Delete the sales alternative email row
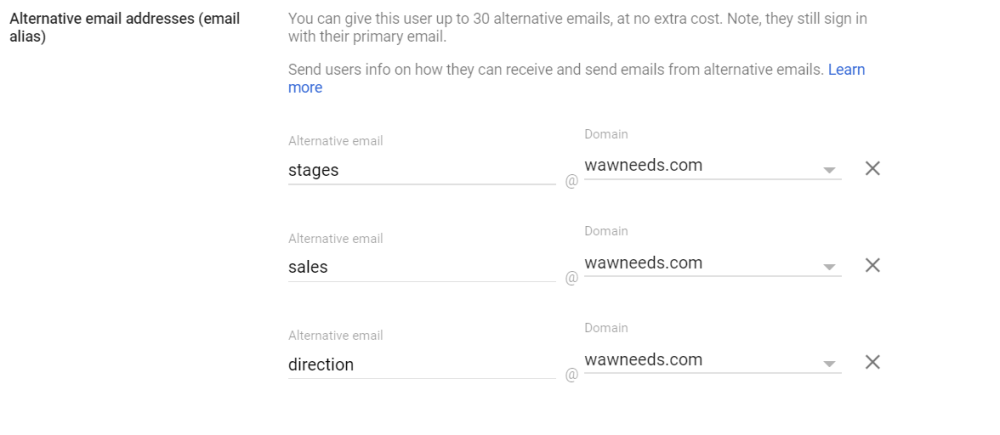 pyautogui.click(x=872, y=265)
